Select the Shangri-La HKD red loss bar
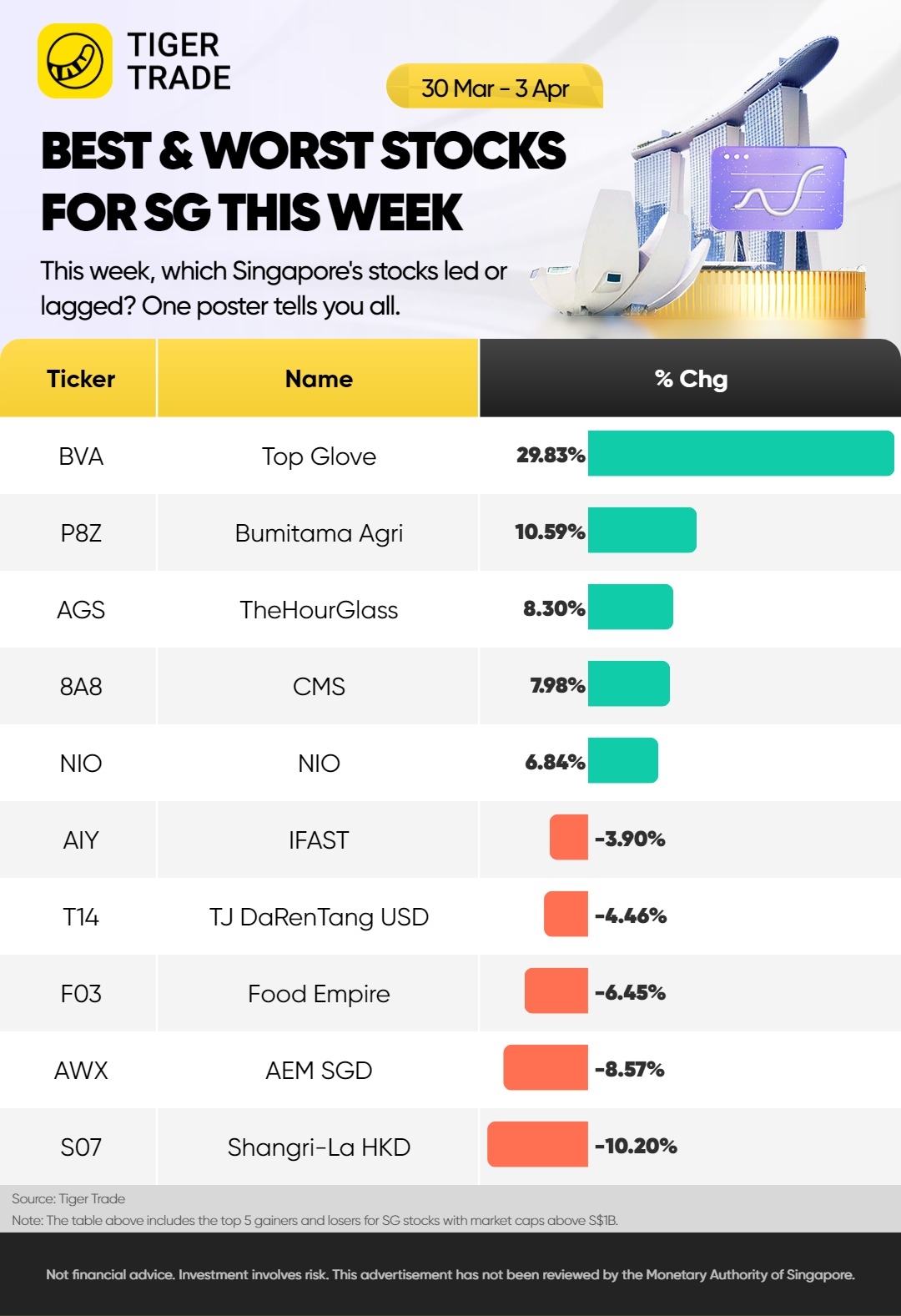Image resolution: width=901 pixels, height=1316 pixels. 538,1144
